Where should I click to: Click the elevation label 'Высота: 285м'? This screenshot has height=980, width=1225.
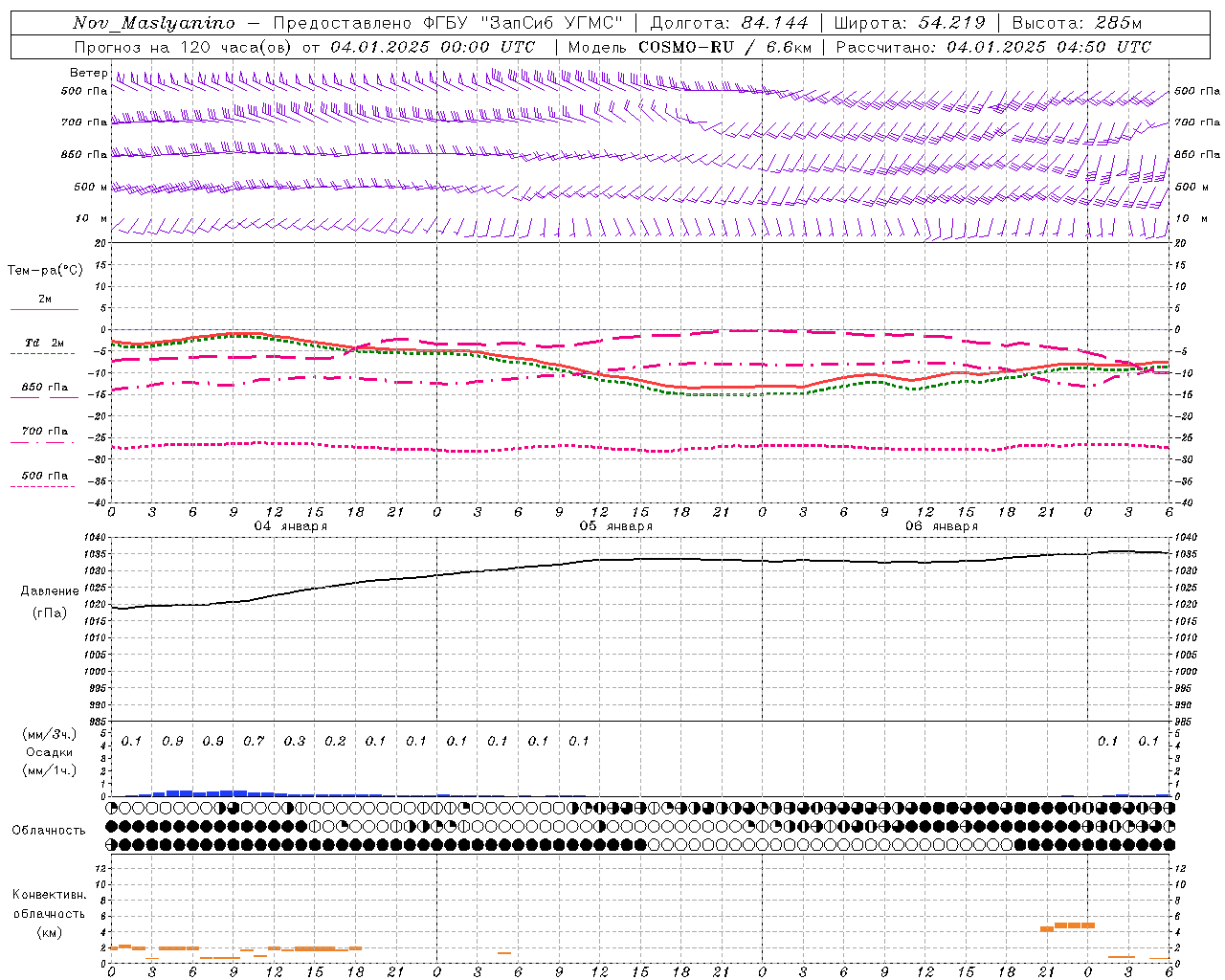[1076, 23]
